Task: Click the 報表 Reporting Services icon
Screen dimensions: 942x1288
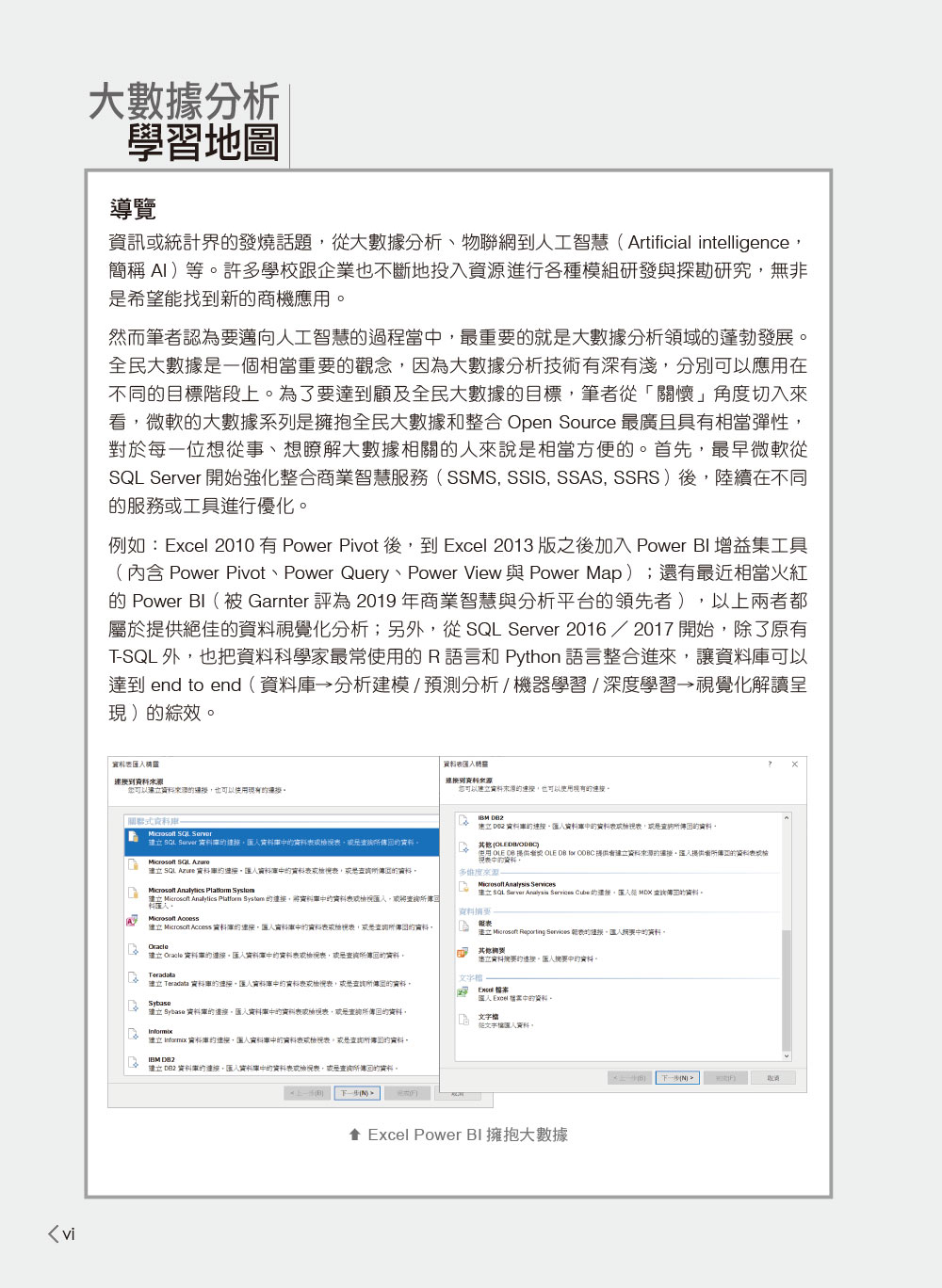Action: click(x=463, y=926)
